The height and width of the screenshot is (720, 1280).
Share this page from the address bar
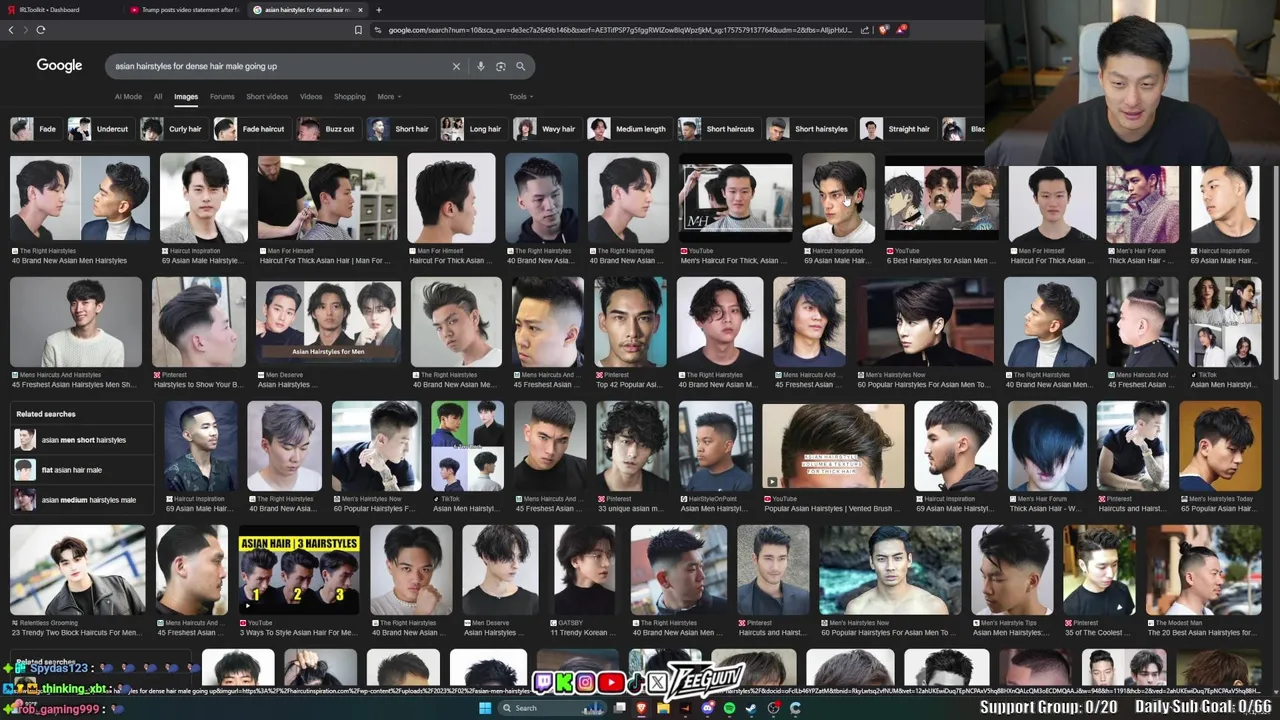[x=865, y=30]
